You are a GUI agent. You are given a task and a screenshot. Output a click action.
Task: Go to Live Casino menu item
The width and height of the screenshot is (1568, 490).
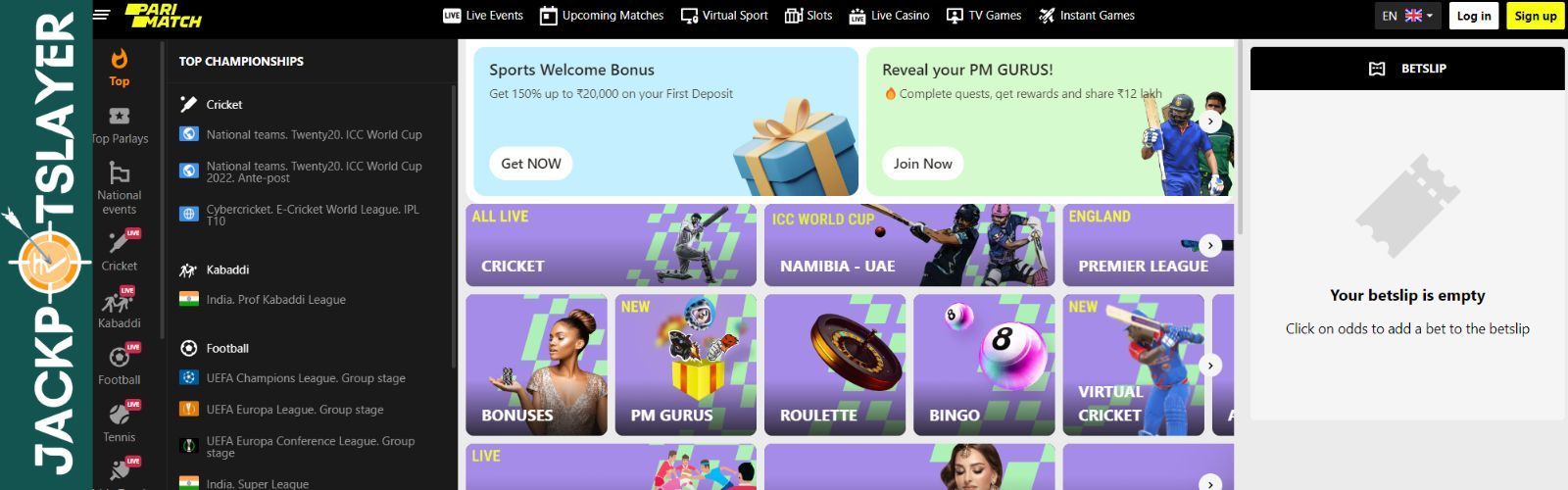click(x=889, y=16)
